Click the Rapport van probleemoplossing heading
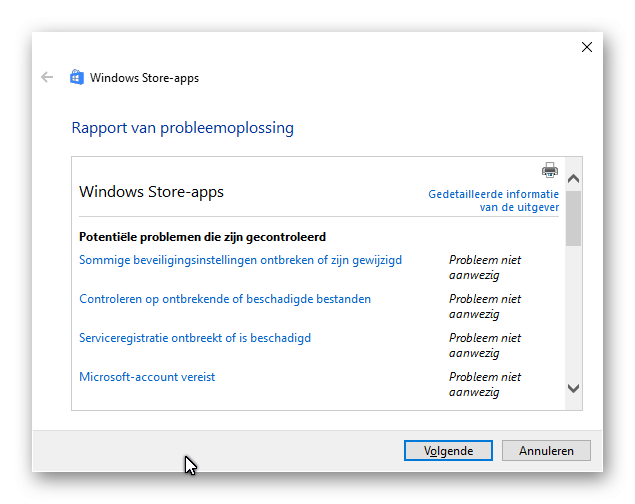The height and width of the screenshot is (504, 635). click(x=182, y=128)
